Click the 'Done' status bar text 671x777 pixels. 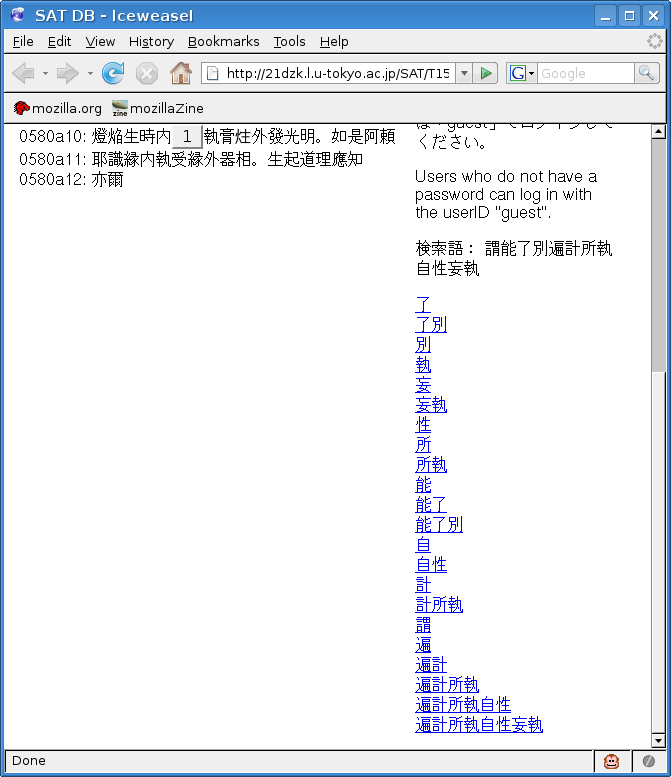pos(29,761)
